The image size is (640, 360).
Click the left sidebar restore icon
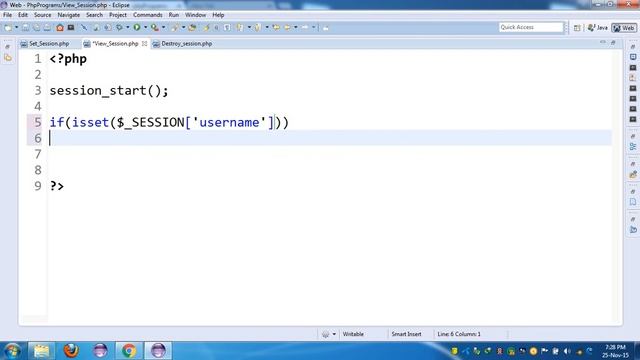[x=7, y=47]
